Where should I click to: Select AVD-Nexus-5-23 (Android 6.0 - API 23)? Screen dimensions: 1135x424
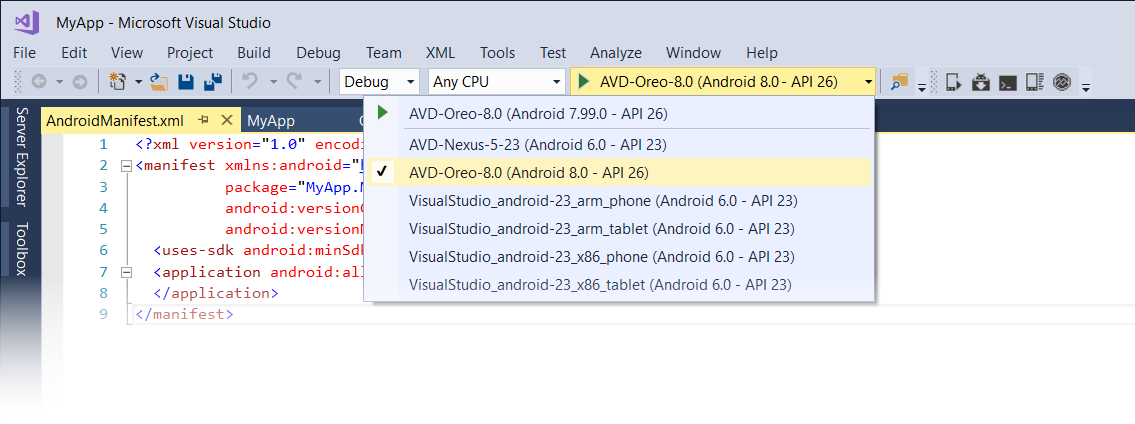[620, 144]
